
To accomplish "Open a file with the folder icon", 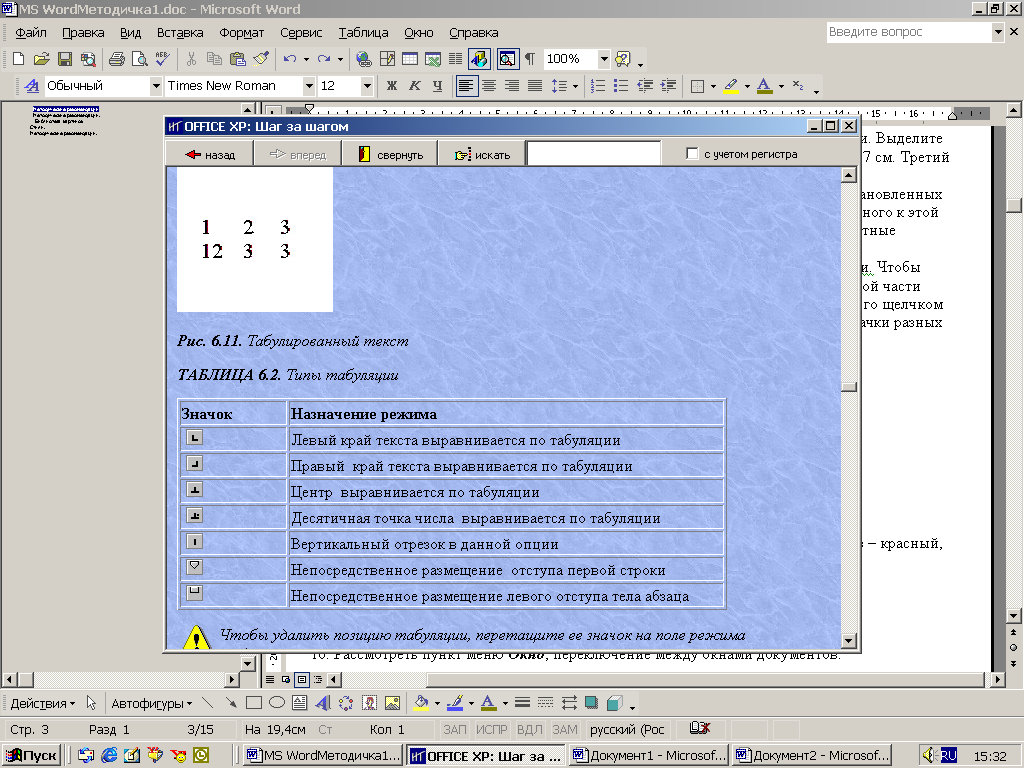I will pyautogui.click(x=41, y=59).
